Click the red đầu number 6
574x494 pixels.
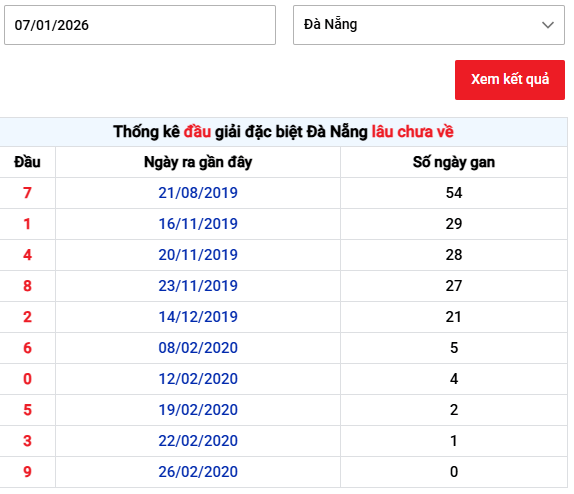[27, 348]
